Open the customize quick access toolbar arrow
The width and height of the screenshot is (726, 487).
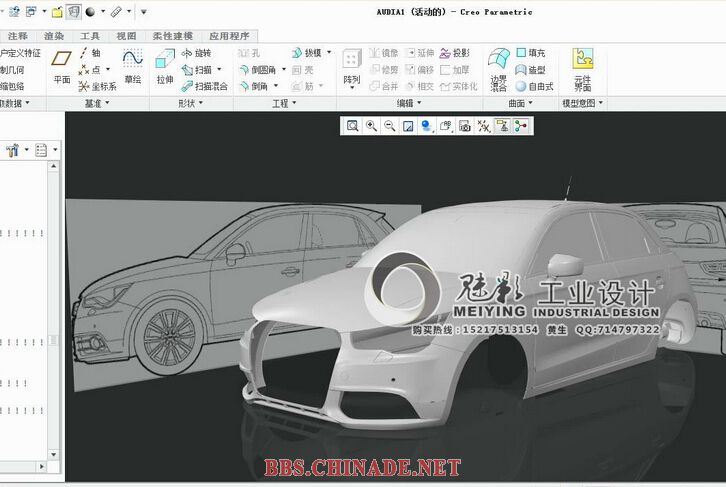[x=144, y=12]
